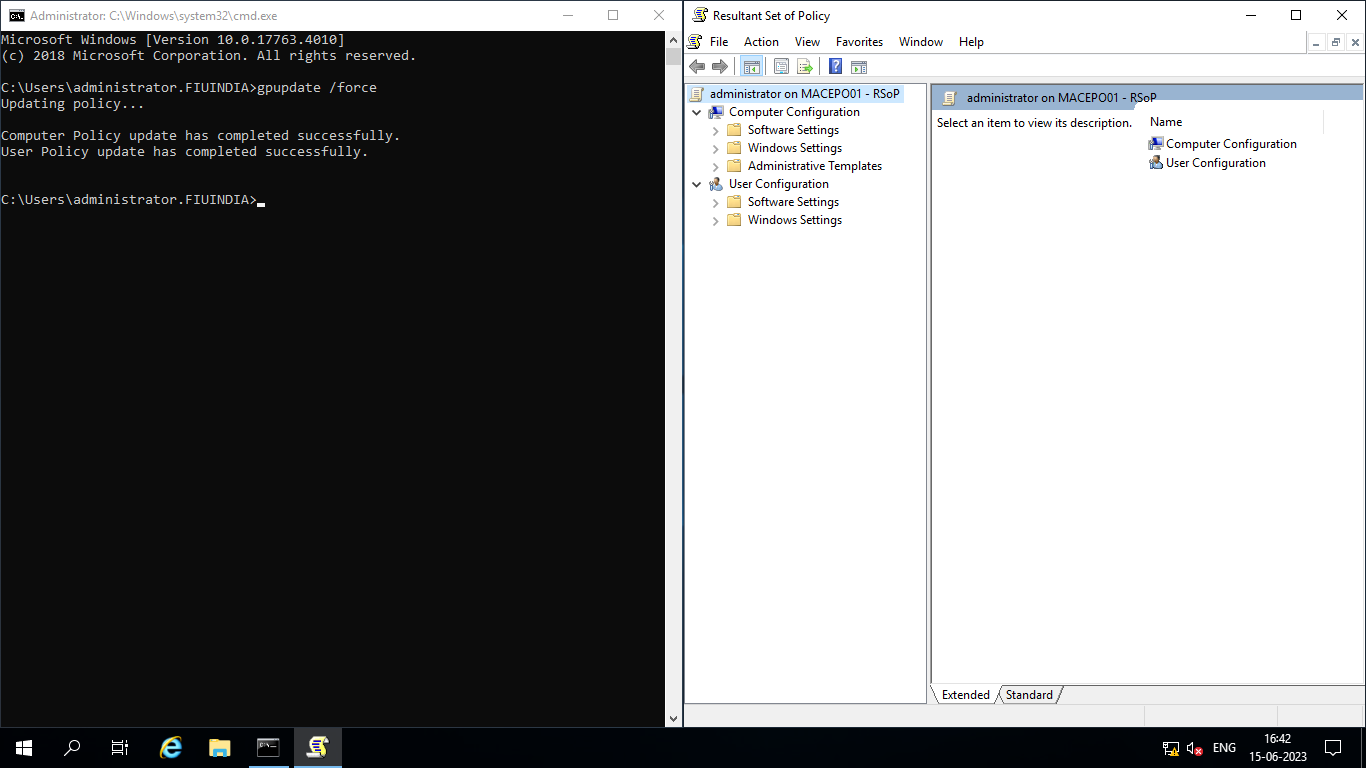Screen dimensions: 1366x768
Task: Open the Action menu
Action: [x=761, y=41]
